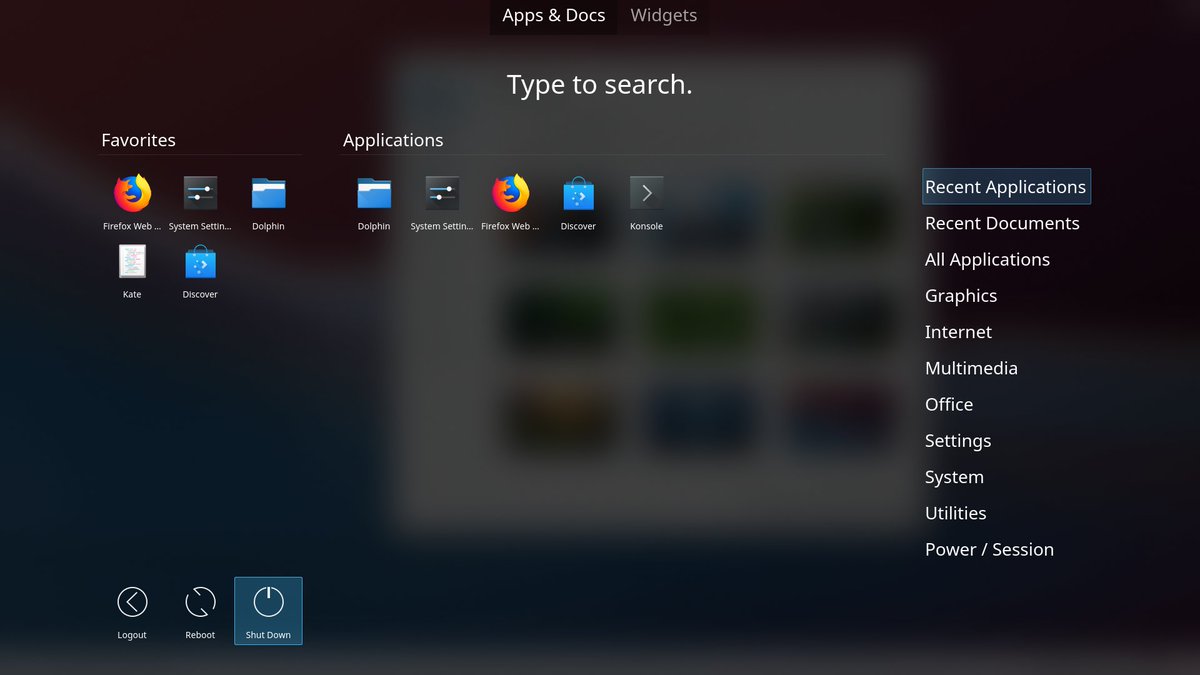Open System Settings from Favorites
This screenshot has width=1200, height=675.
click(x=199, y=197)
